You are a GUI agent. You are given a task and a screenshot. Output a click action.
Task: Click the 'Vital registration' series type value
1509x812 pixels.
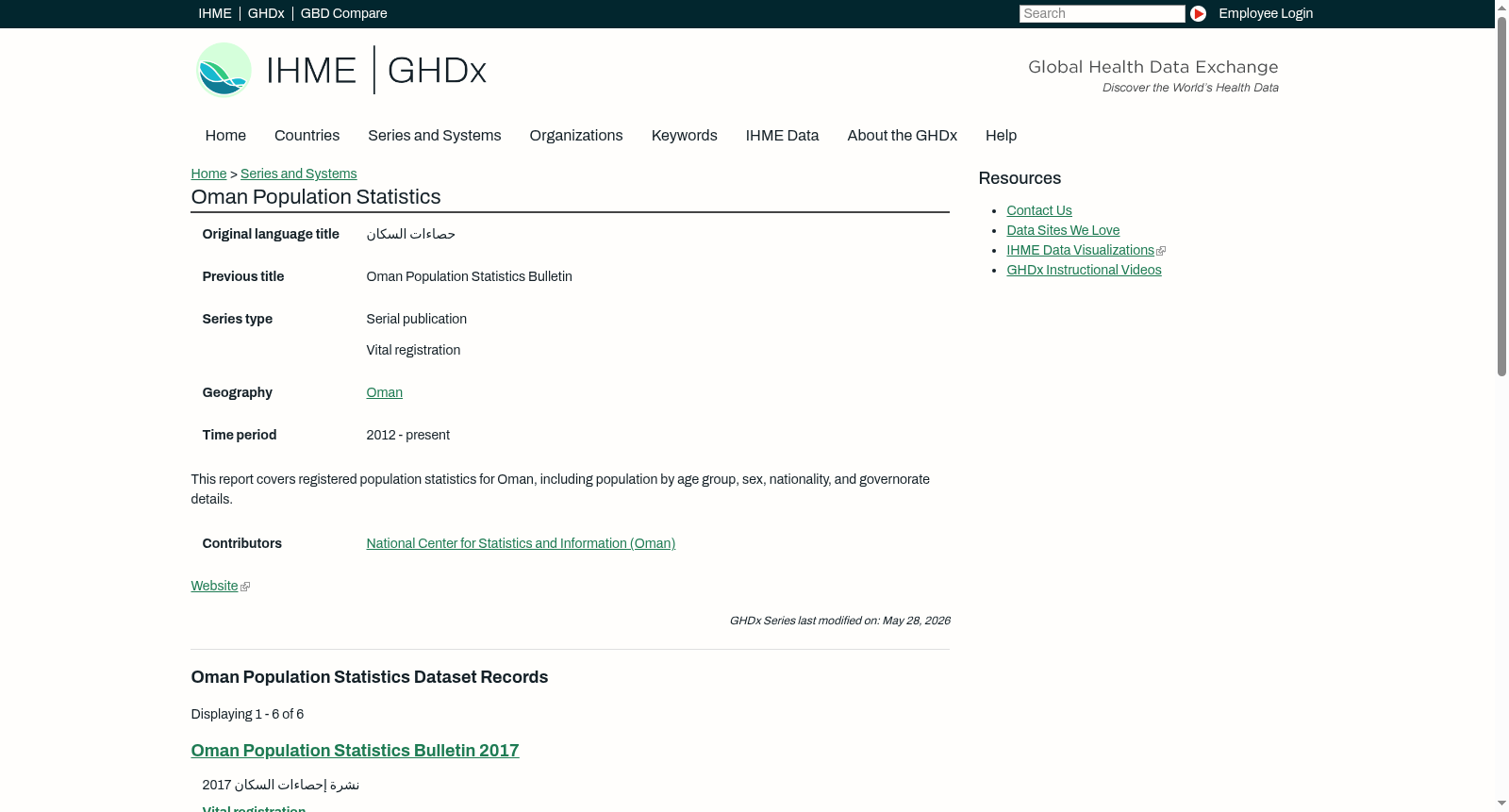[x=413, y=350]
